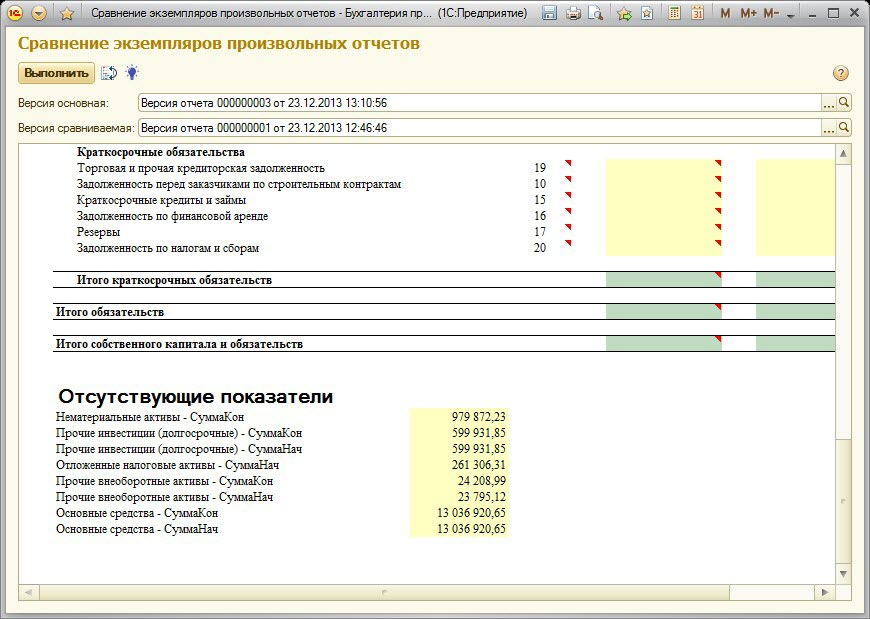This screenshot has width=870, height=619.
Task: Click inside the Версия основная input field
Action: pos(478,103)
